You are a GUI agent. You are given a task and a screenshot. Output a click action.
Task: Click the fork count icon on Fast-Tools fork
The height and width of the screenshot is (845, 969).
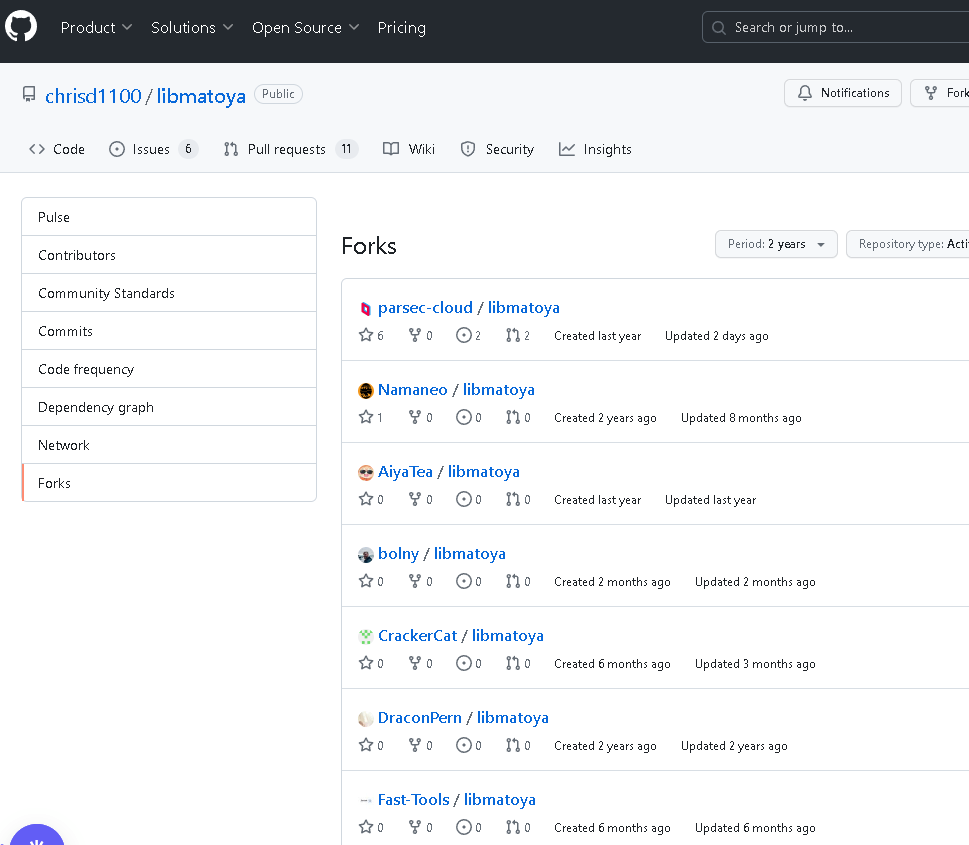click(x=415, y=827)
